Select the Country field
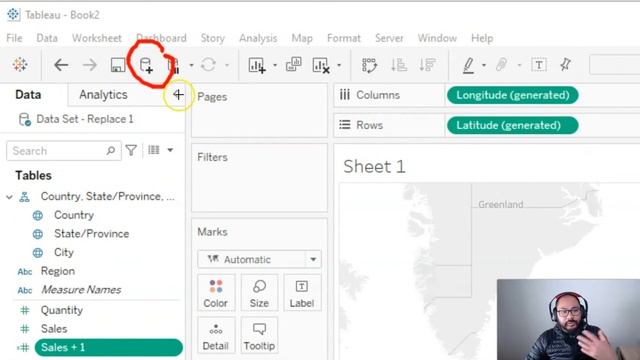640x360 pixels. [74, 215]
